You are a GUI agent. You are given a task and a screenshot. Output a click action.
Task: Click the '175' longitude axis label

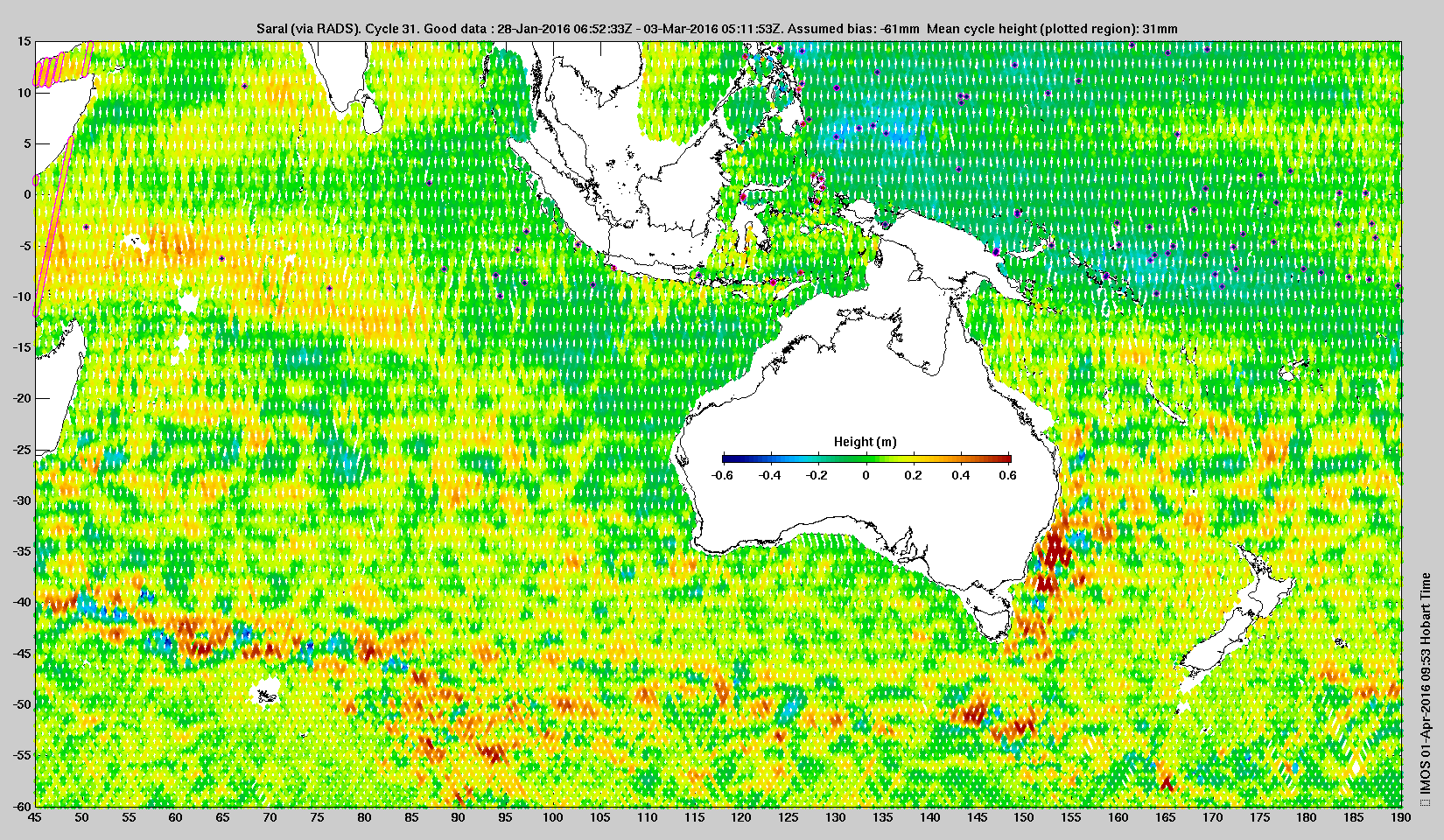click(x=1259, y=817)
